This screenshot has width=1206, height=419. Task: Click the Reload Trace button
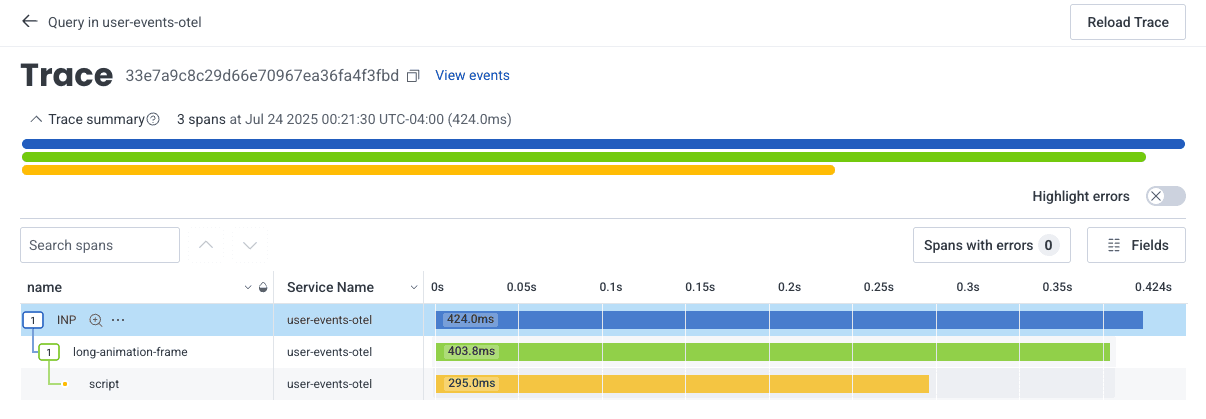(x=1127, y=22)
